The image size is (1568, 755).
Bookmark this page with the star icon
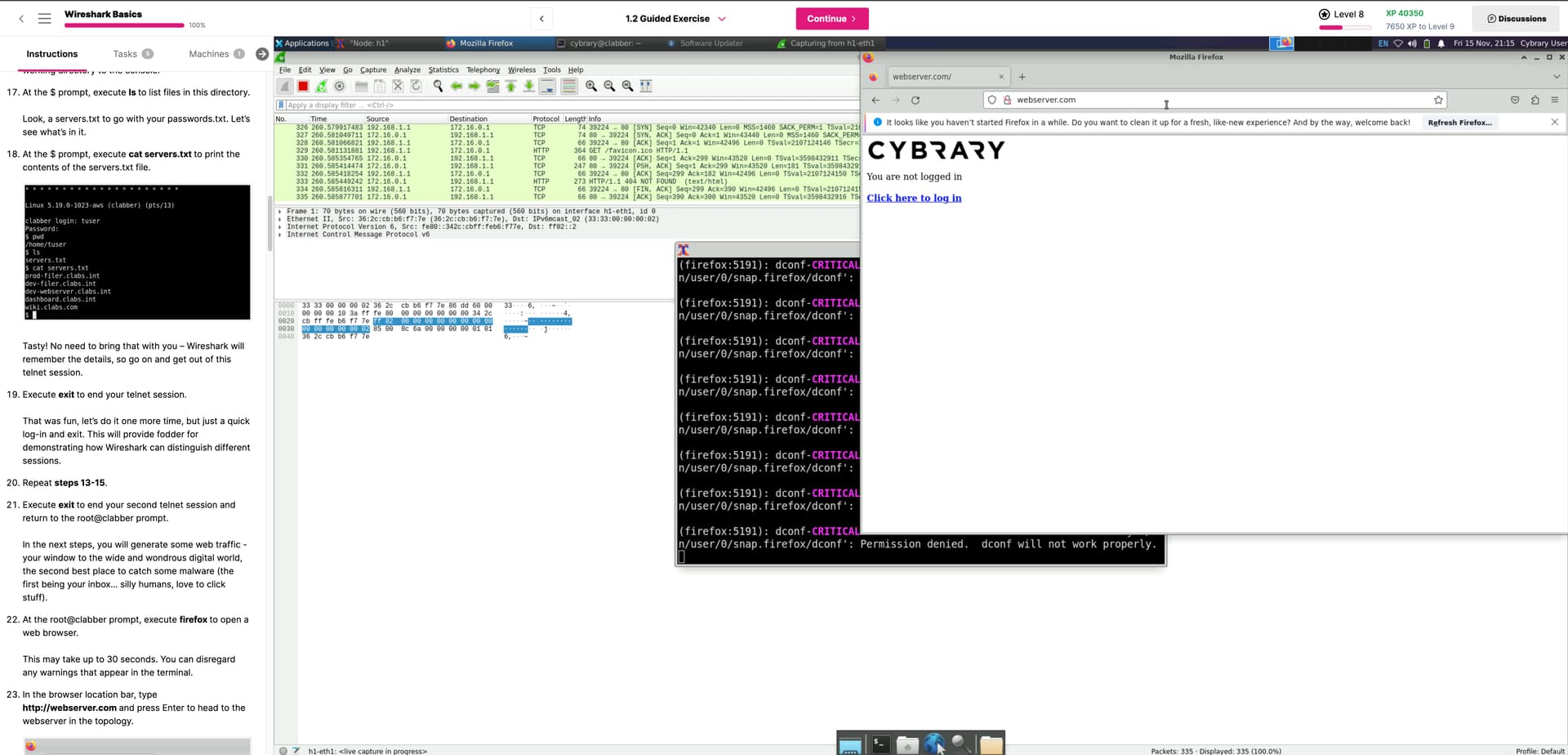(x=1438, y=100)
